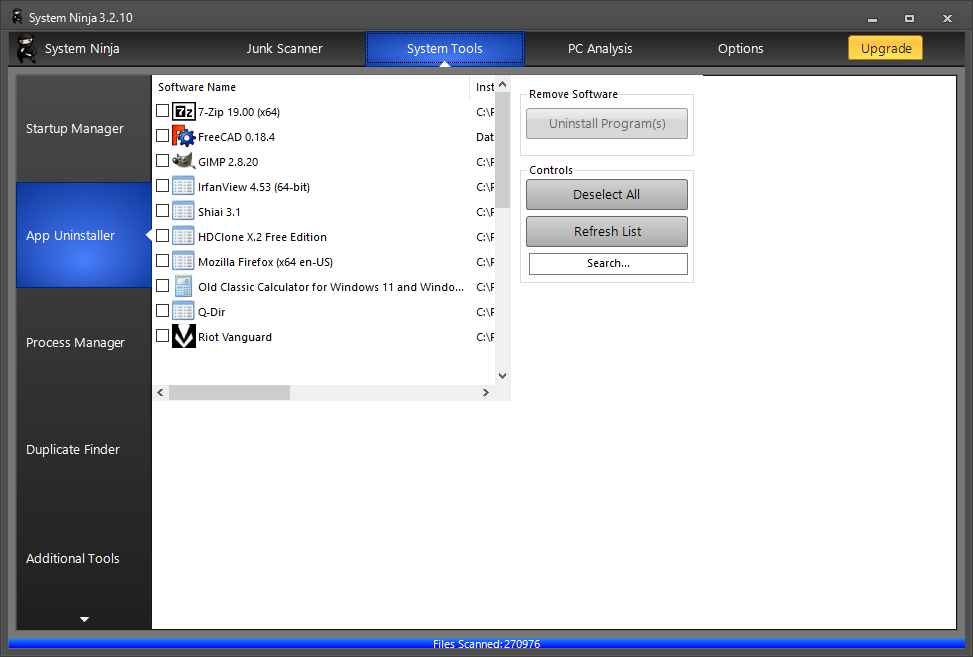Tick the Old Classic Calculator checkbox
The image size is (973, 657).
pos(163,285)
